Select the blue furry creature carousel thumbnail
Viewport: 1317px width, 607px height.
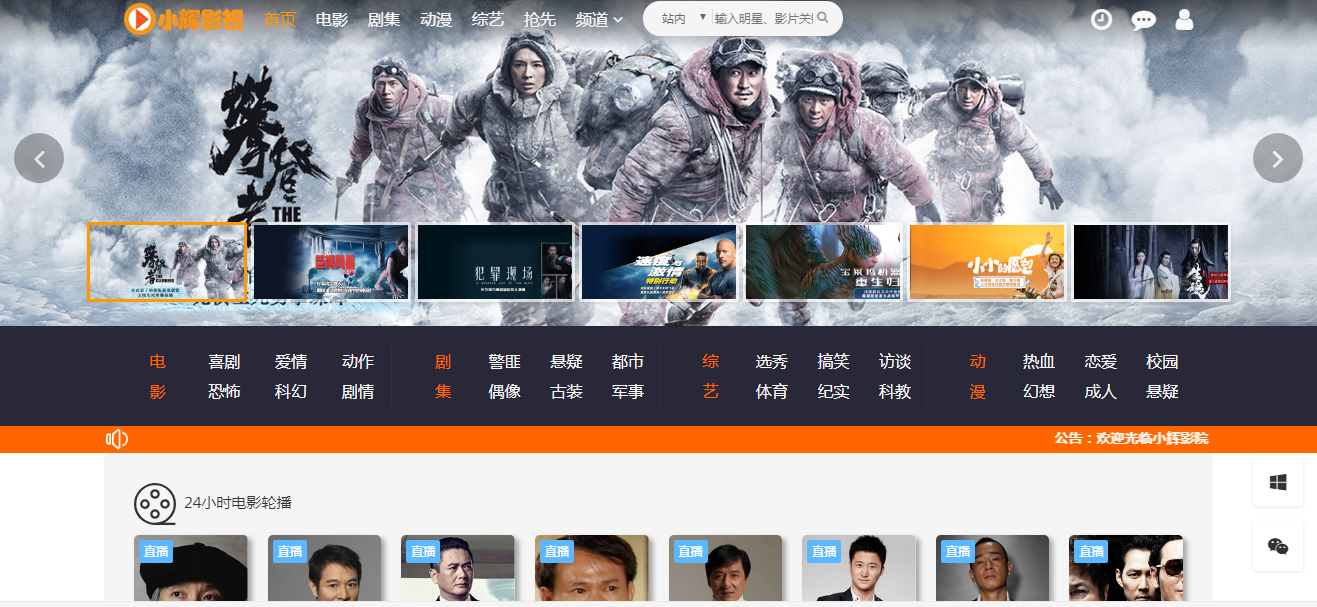tap(823, 262)
